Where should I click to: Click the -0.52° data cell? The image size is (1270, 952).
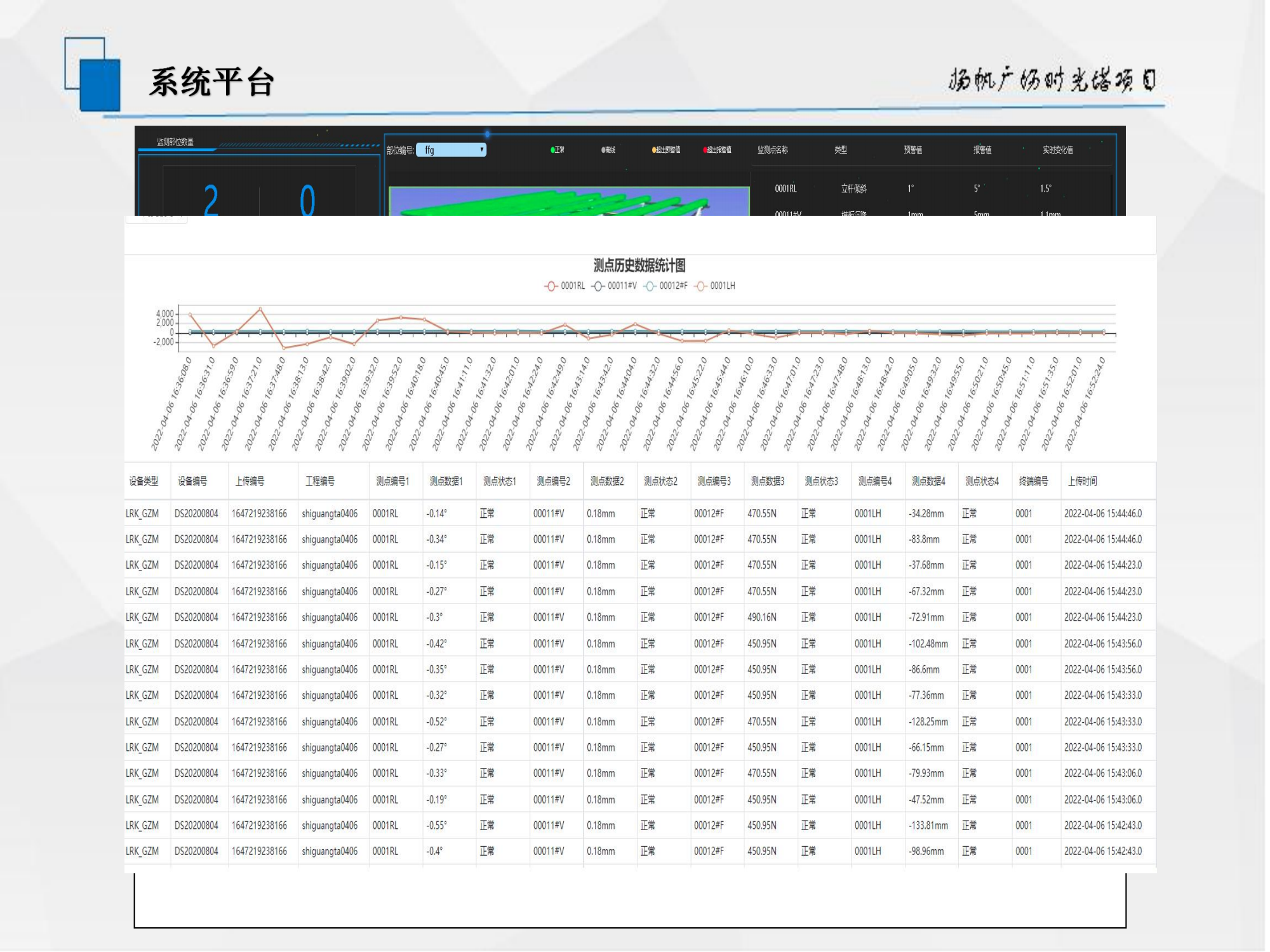436,722
